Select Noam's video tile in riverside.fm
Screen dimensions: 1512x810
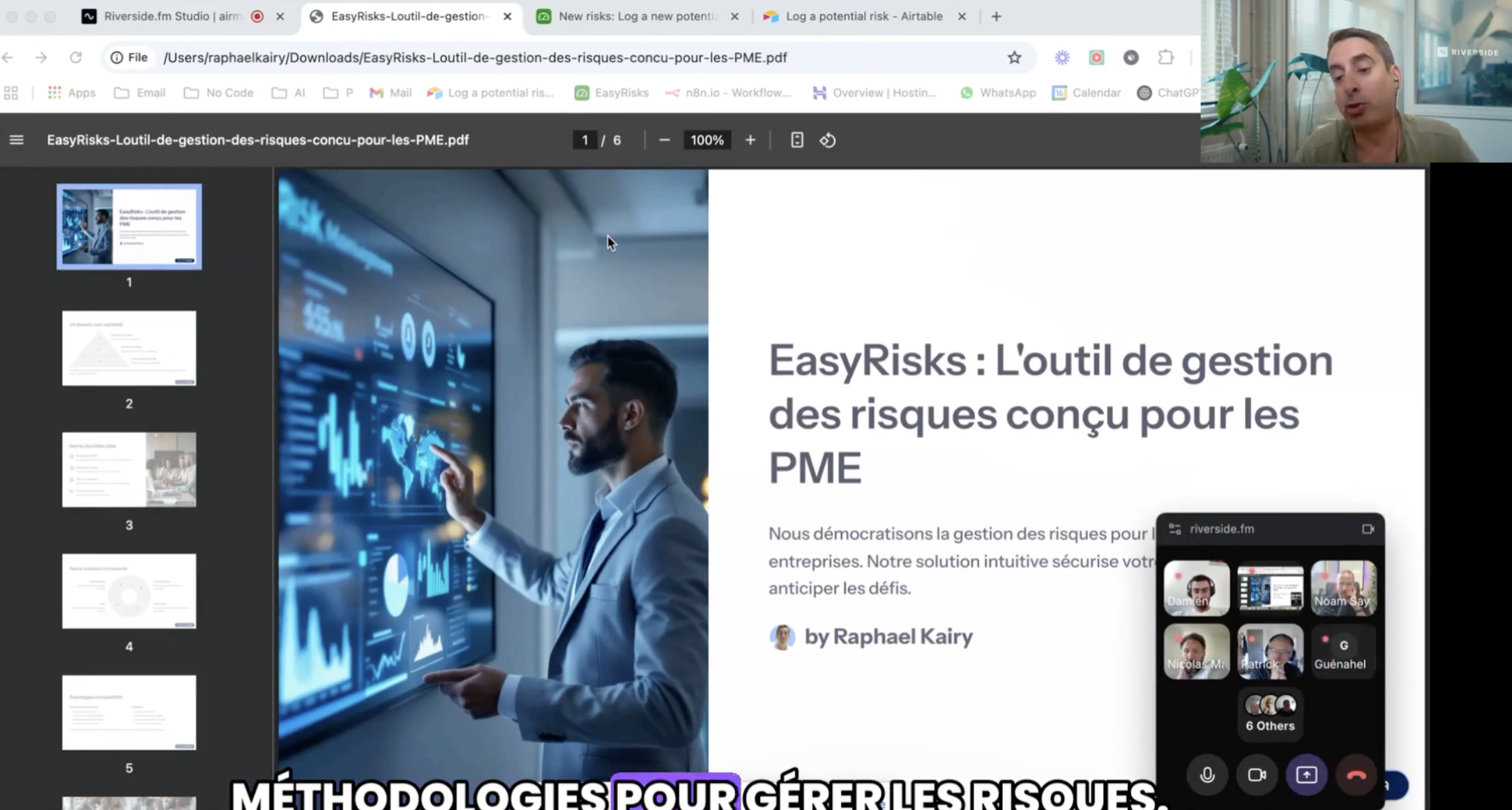click(x=1344, y=588)
